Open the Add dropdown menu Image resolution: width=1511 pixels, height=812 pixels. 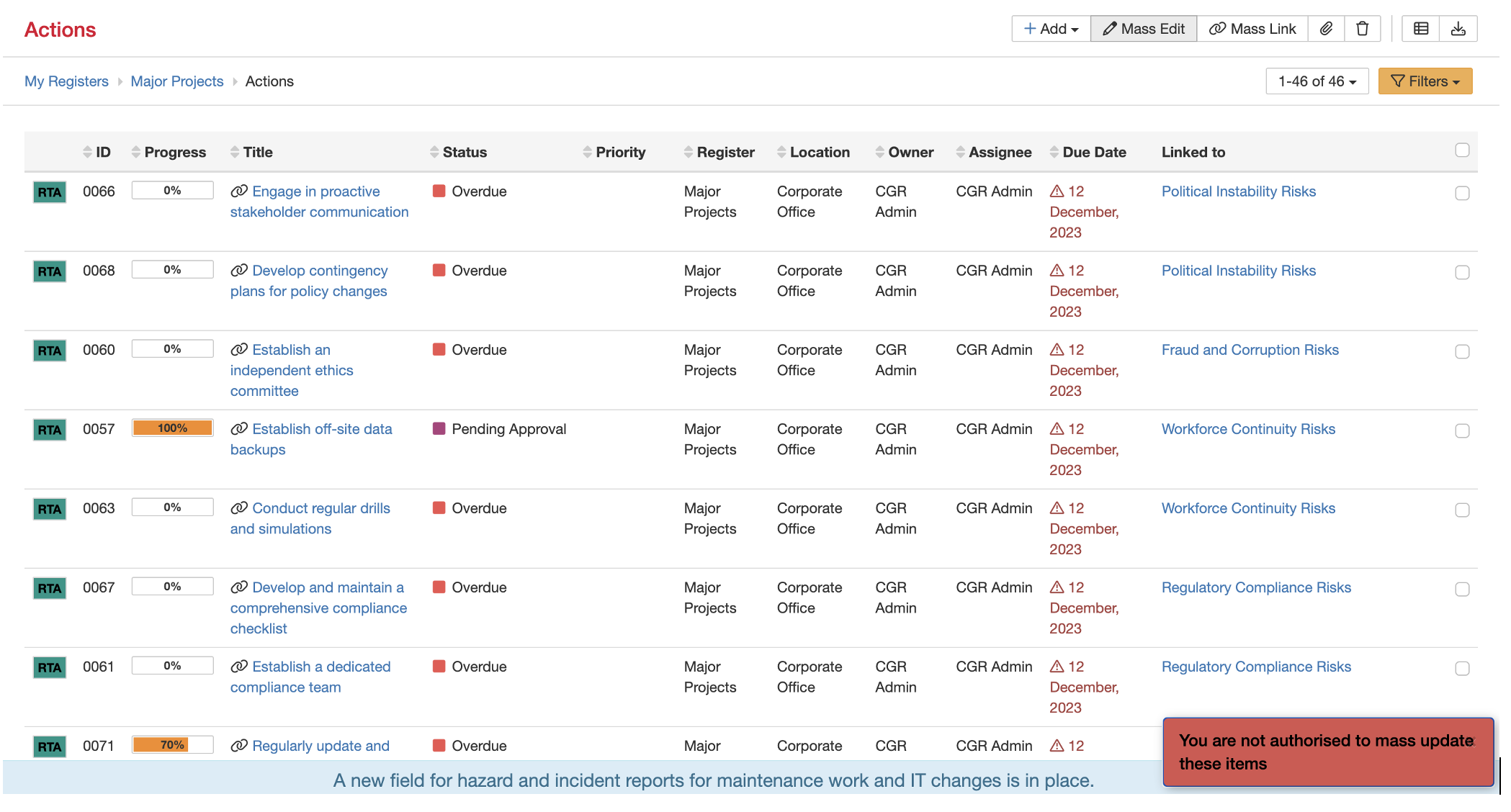[x=1051, y=29]
